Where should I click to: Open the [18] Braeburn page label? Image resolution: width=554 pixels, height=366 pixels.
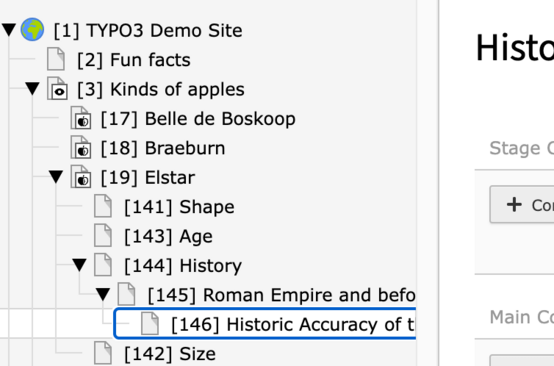coord(163,148)
